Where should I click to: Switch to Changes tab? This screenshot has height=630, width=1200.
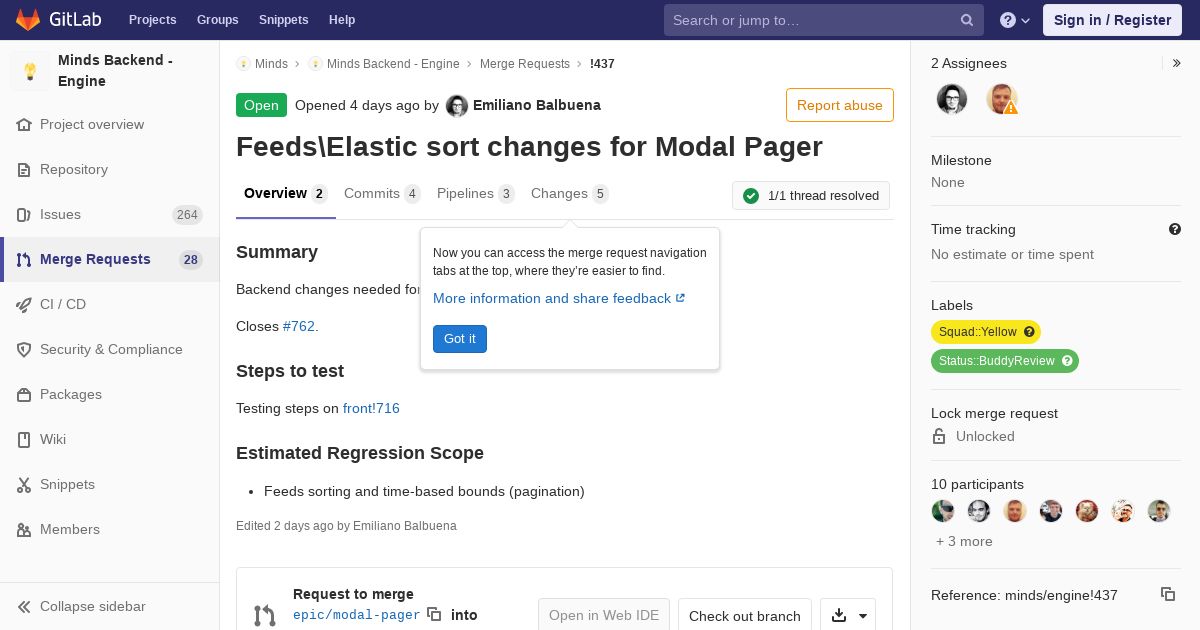[x=569, y=194]
